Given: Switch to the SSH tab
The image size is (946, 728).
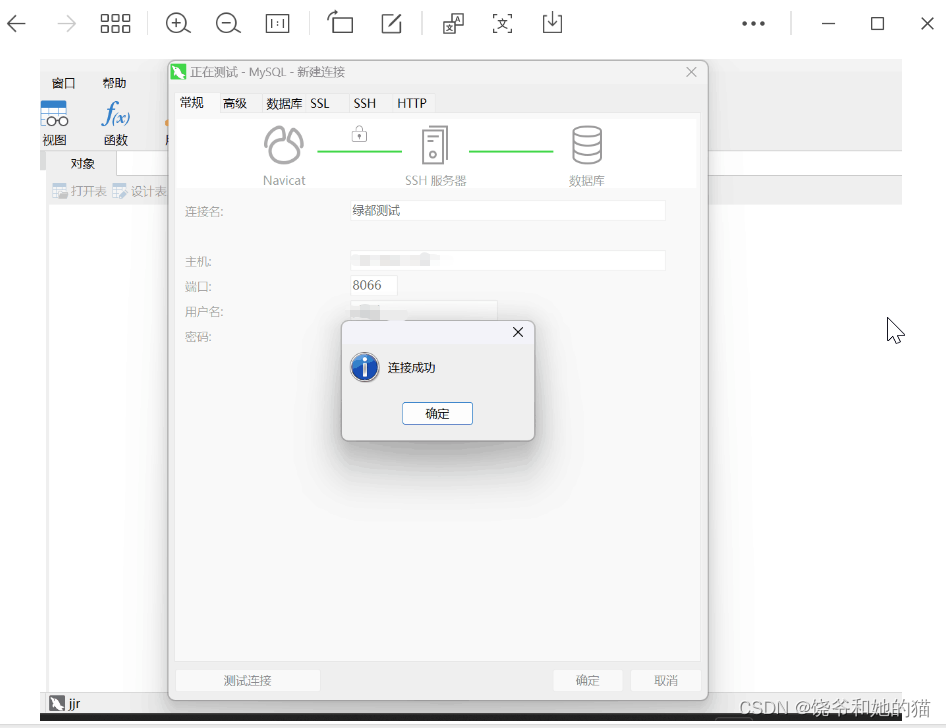Looking at the screenshot, I should click(364, 103).
